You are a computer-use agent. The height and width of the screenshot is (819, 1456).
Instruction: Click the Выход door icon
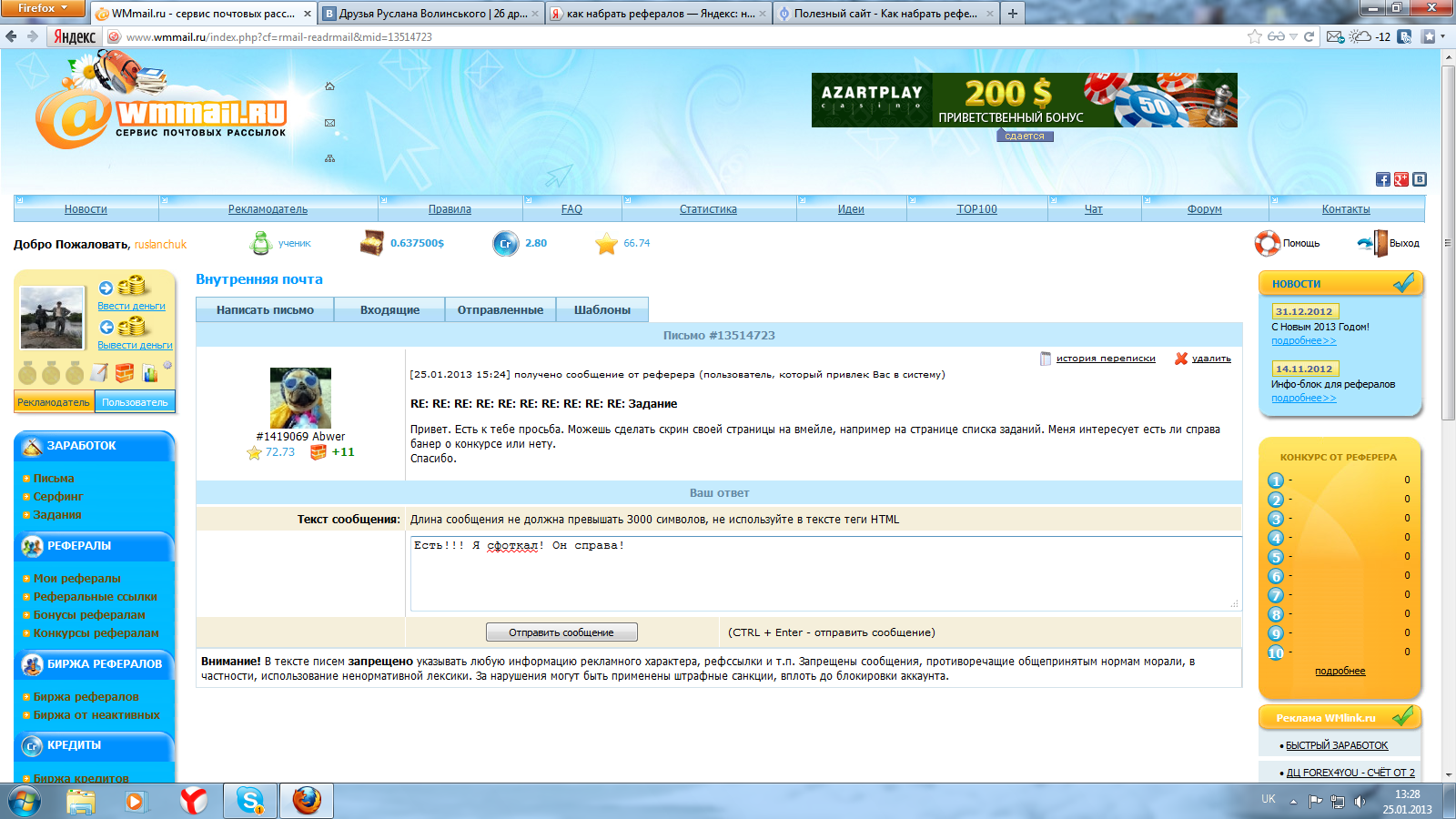[1373, 243]
